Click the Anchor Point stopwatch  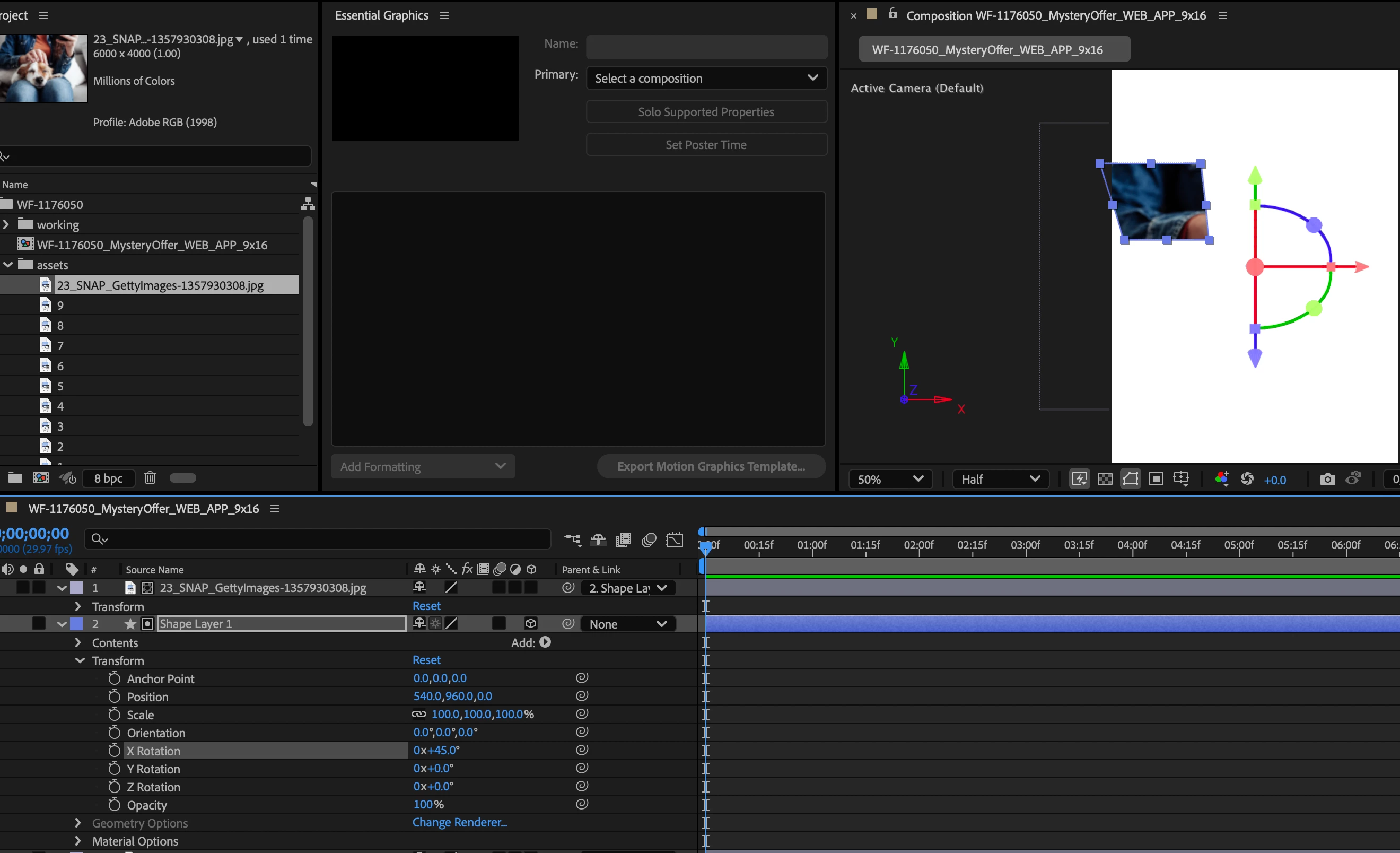tap(114, 678)
